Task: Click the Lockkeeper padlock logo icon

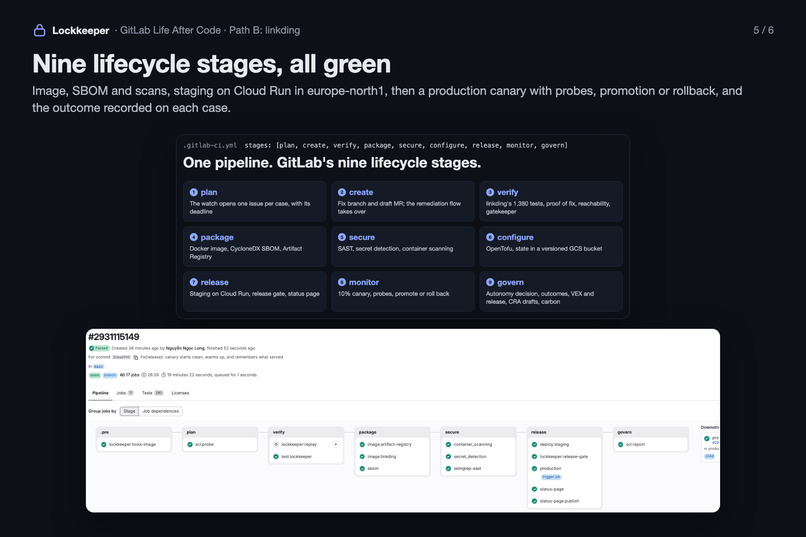Action: coord(39,30)
